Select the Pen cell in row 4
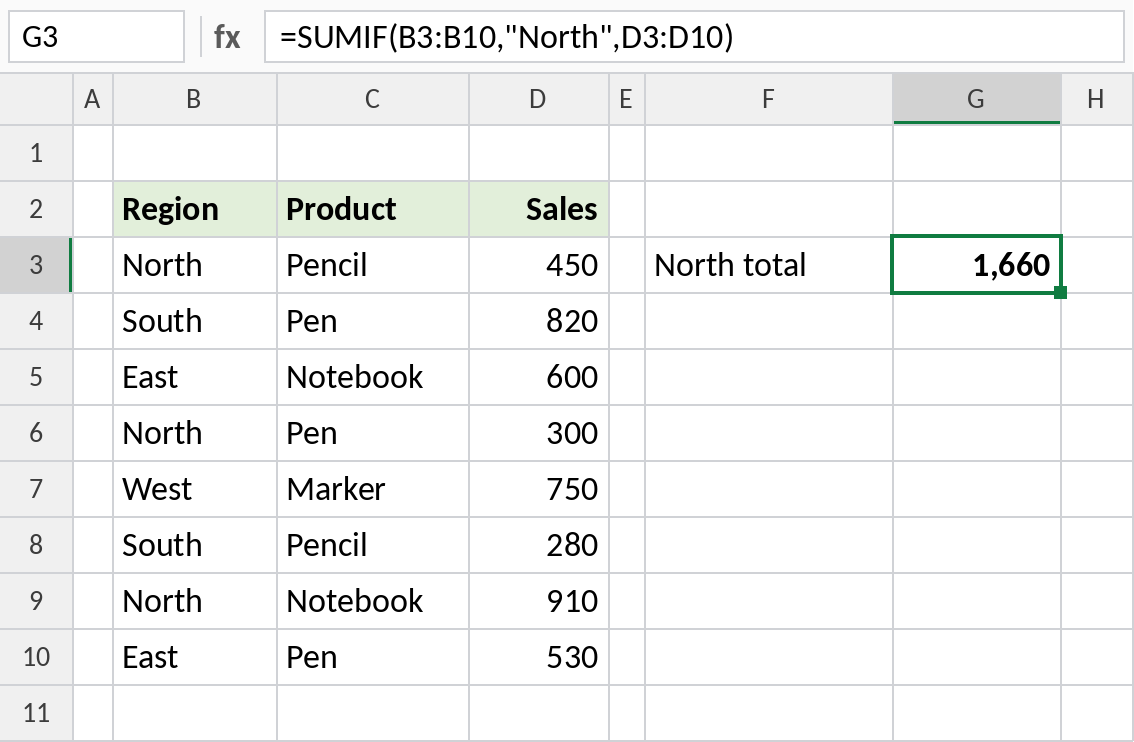Viewport: 1134px width, 742px height. click(372, 321)
